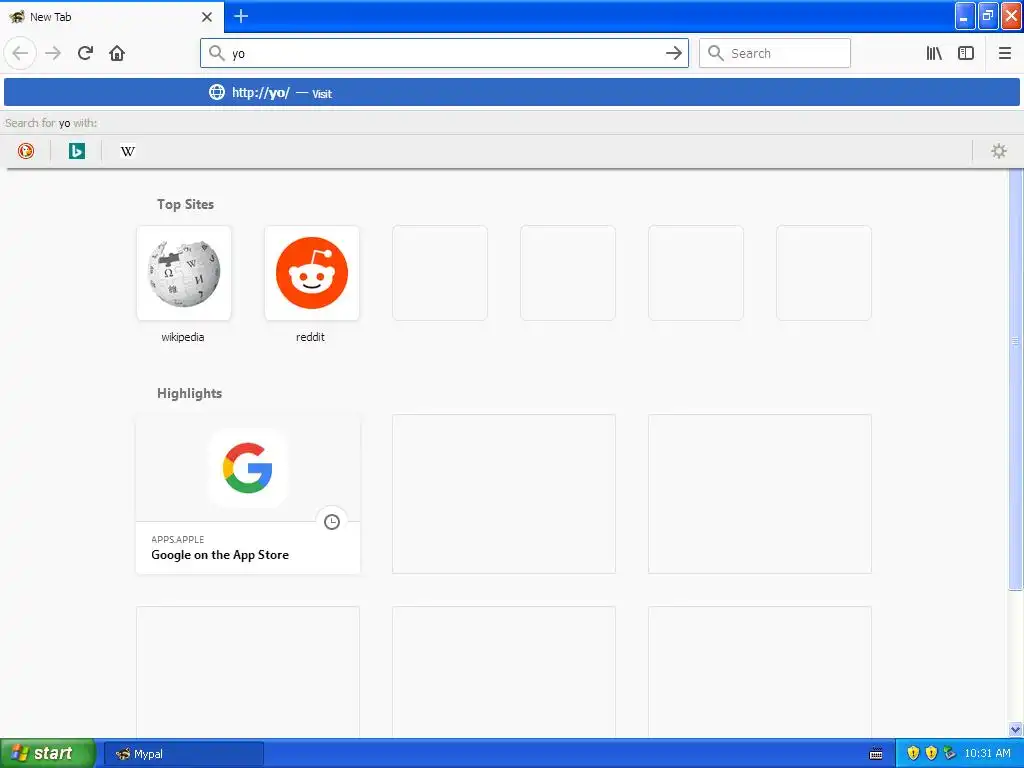This screenshot has width=1024, height=768.
Task: Search yo with DuckDuckGo
Action: pos(25,151)
